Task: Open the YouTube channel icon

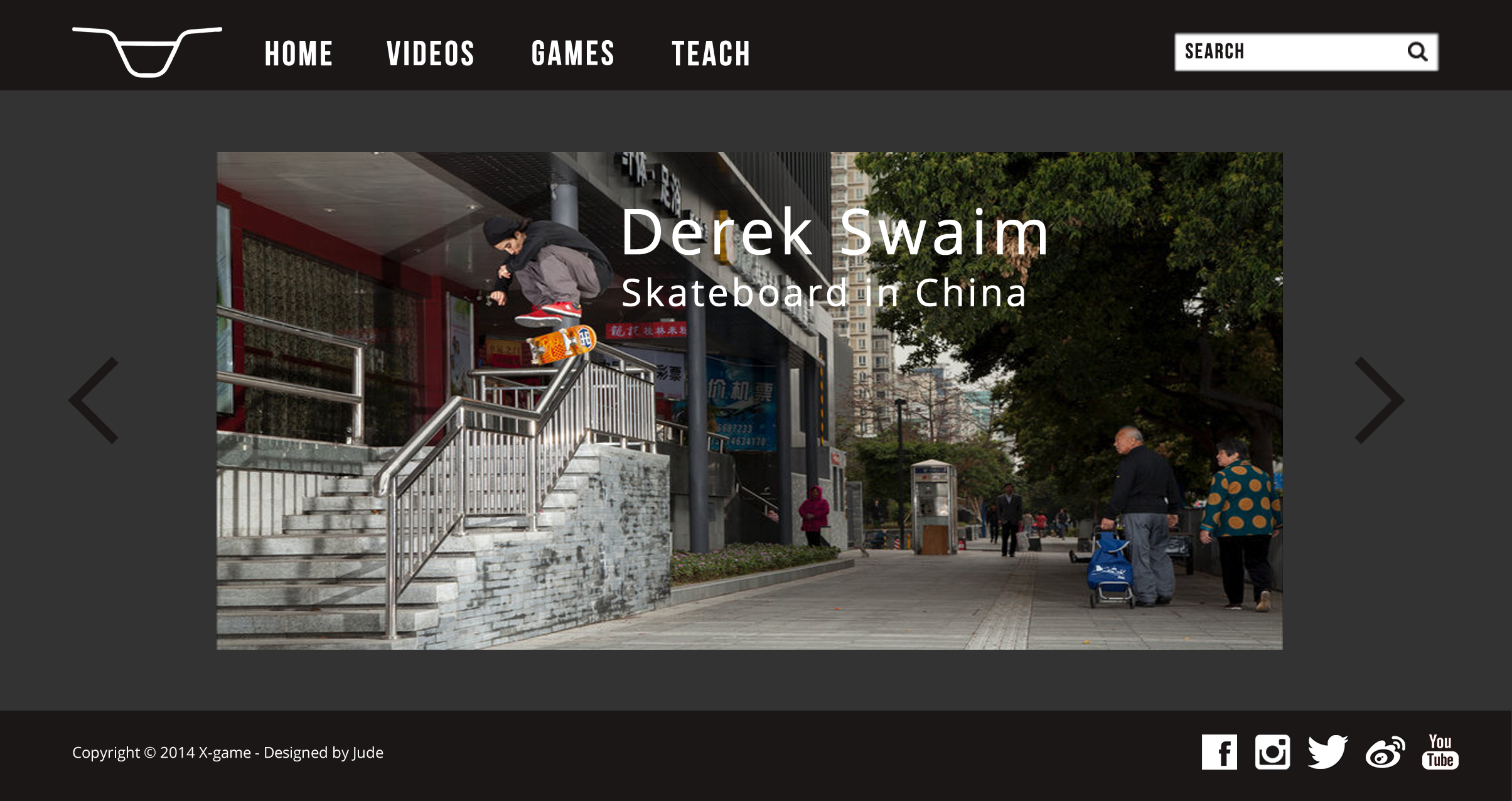Action: [x=1440, y=751]
